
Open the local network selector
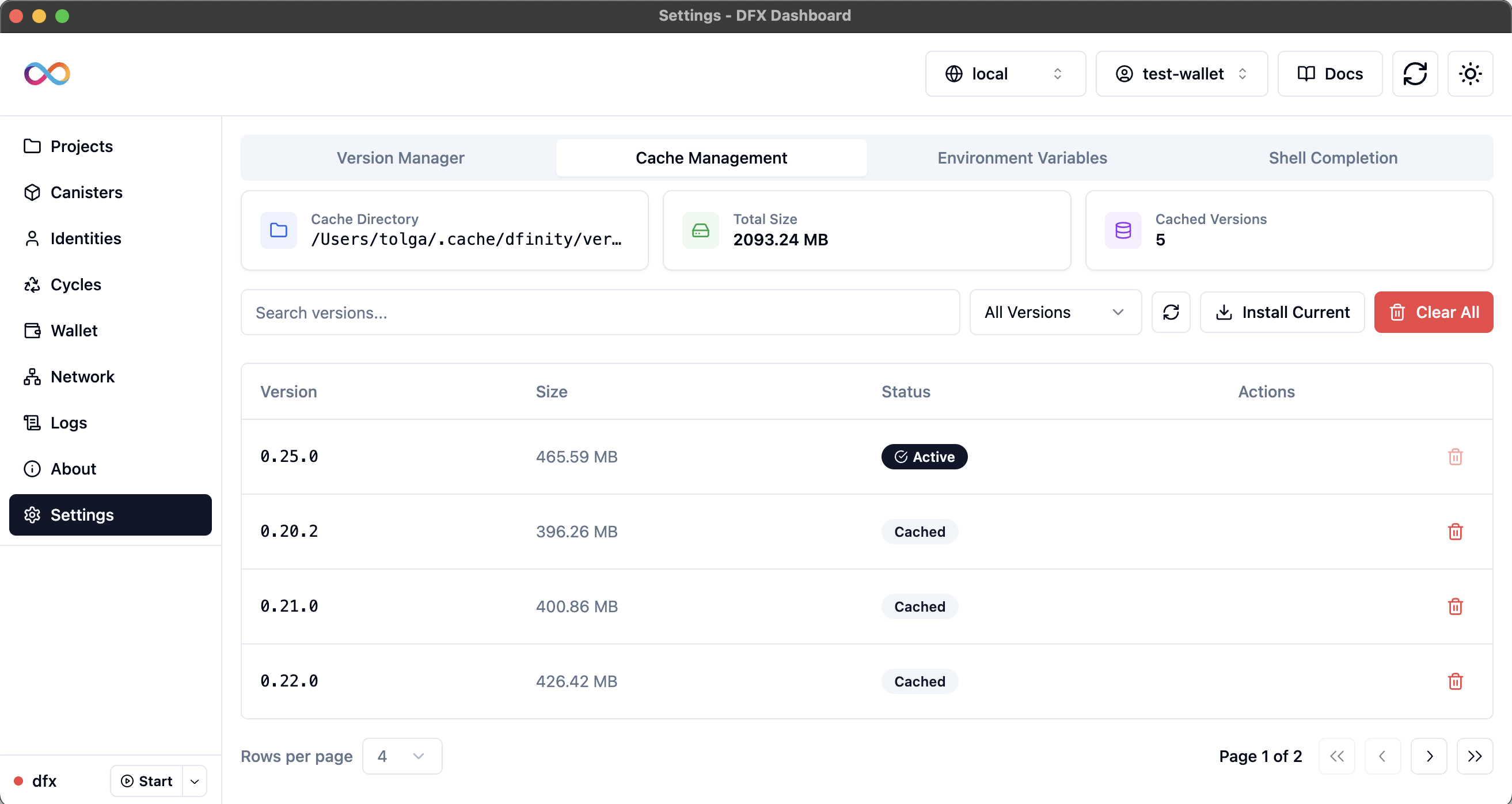[1005, 73]
